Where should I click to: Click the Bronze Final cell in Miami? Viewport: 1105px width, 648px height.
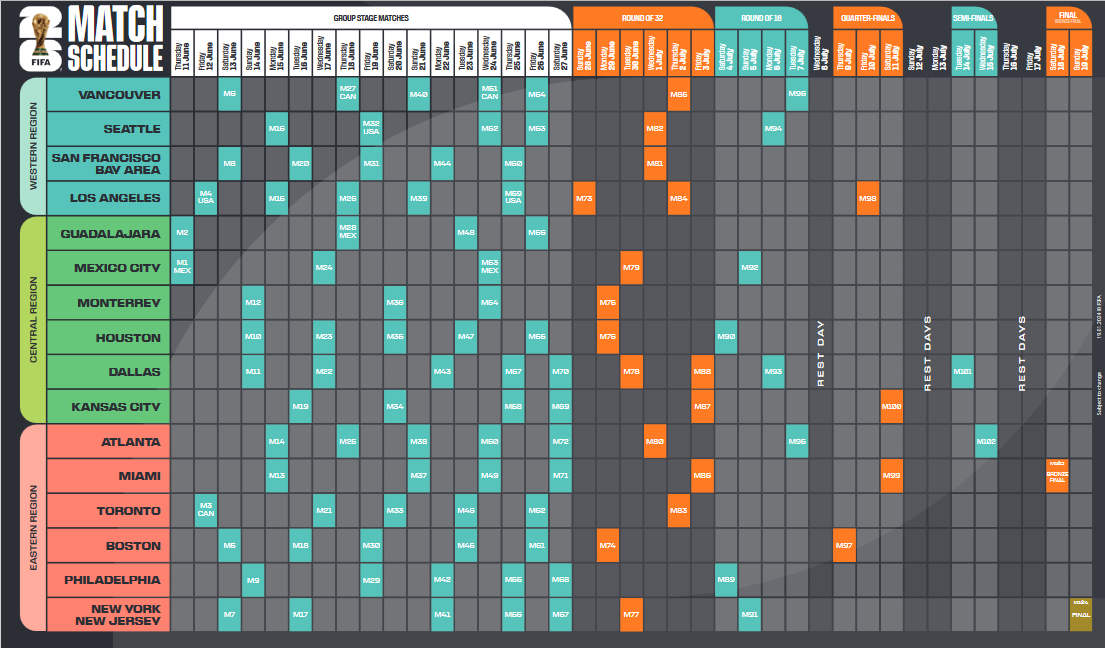[x=1057, y=476]
